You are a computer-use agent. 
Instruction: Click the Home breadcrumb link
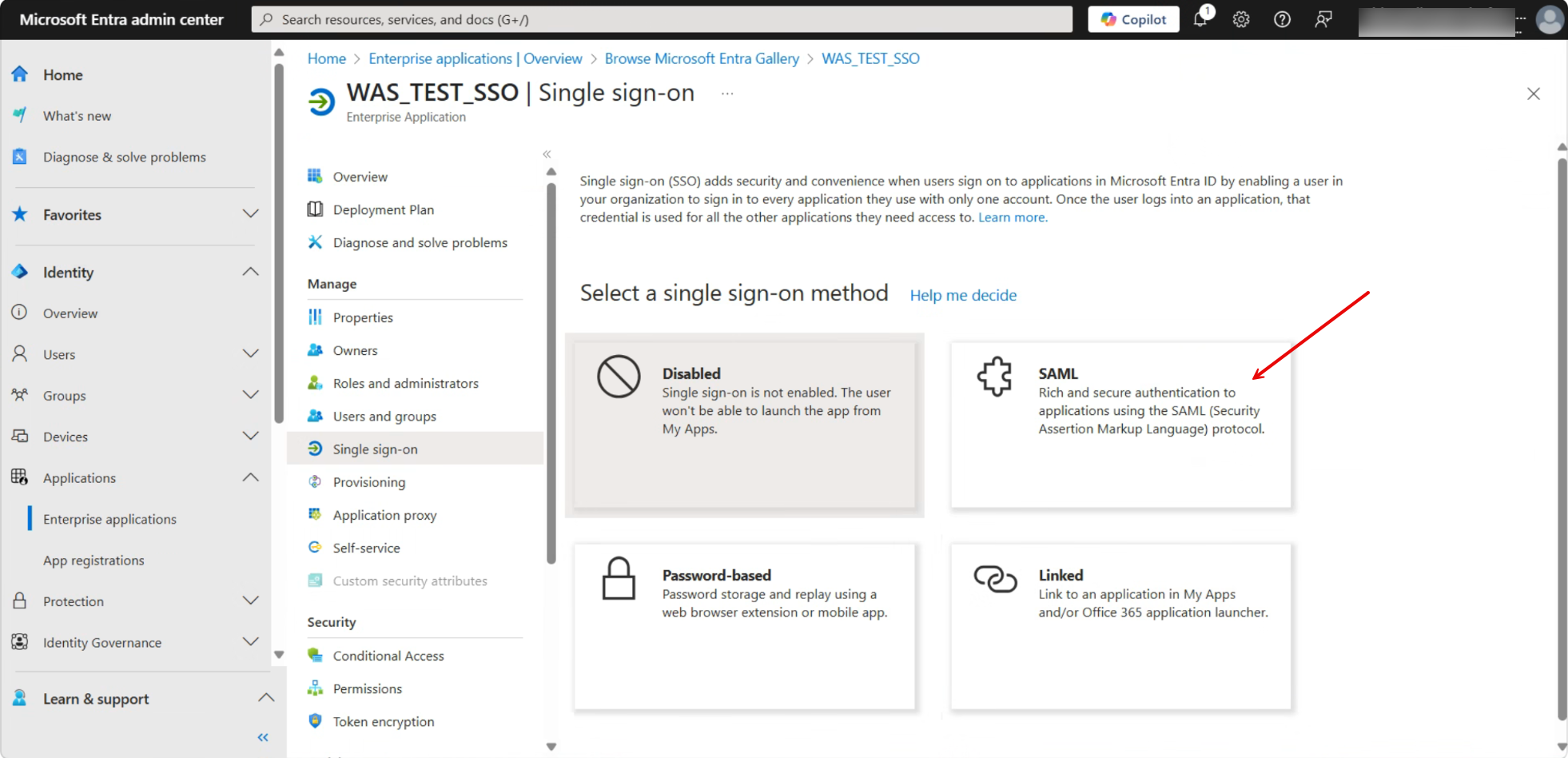click(x=327, y=58)
